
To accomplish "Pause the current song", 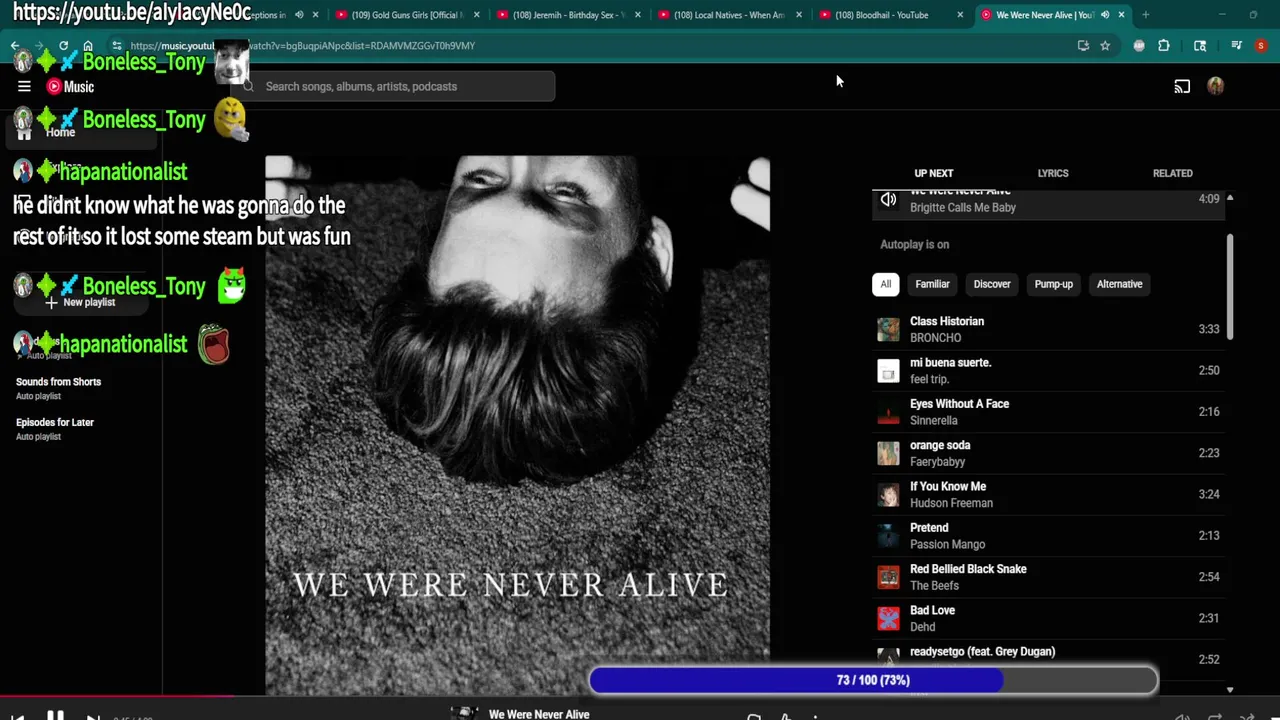I will [55, 716].
